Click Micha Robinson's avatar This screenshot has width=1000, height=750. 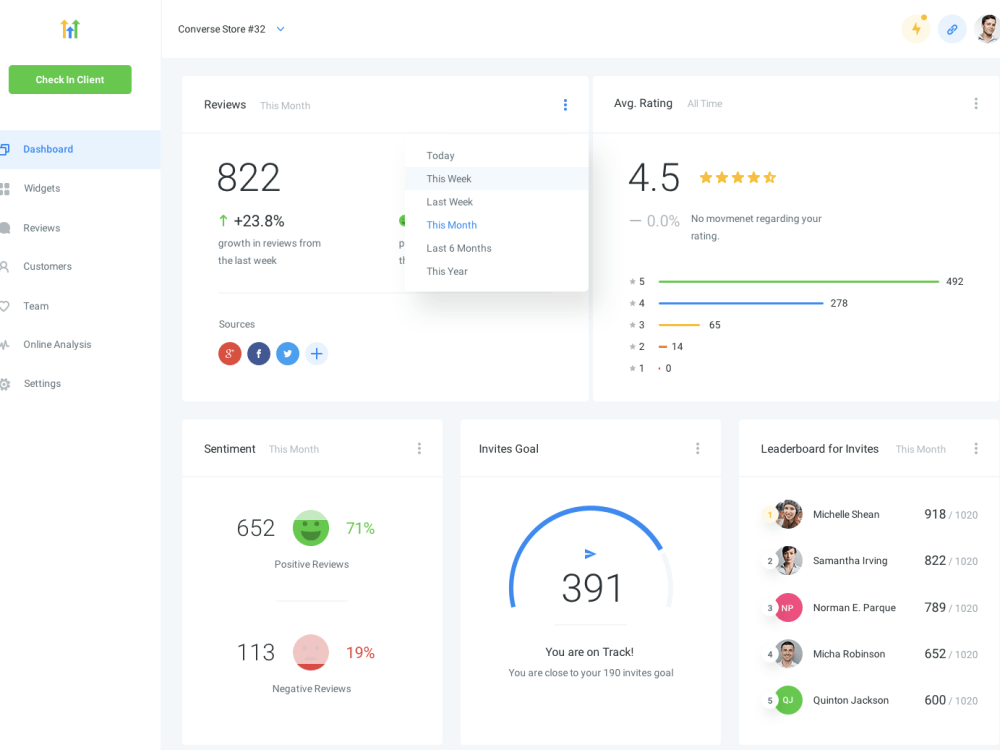[788, 654]
